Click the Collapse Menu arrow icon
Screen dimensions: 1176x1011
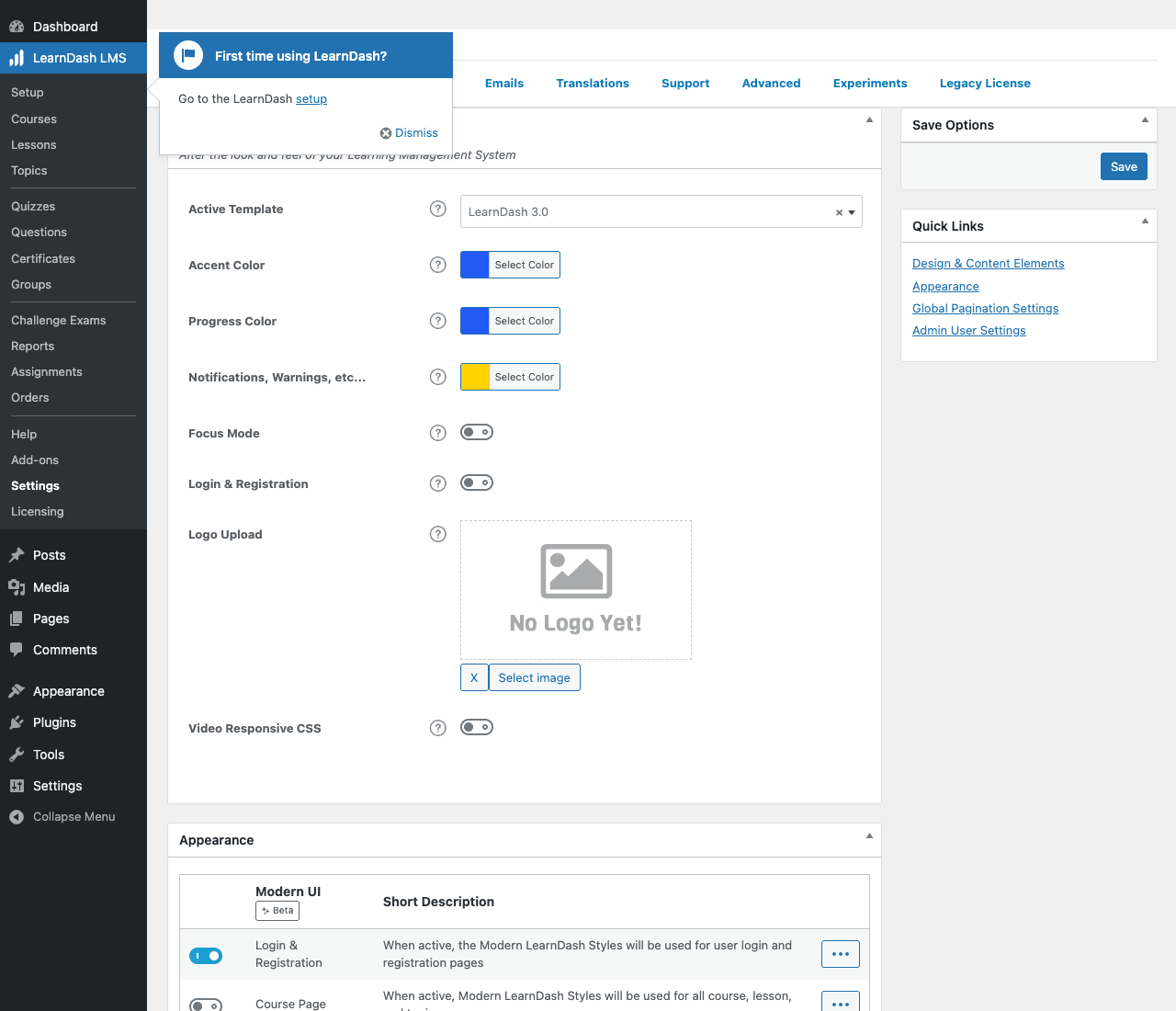[x=17, y=817]
